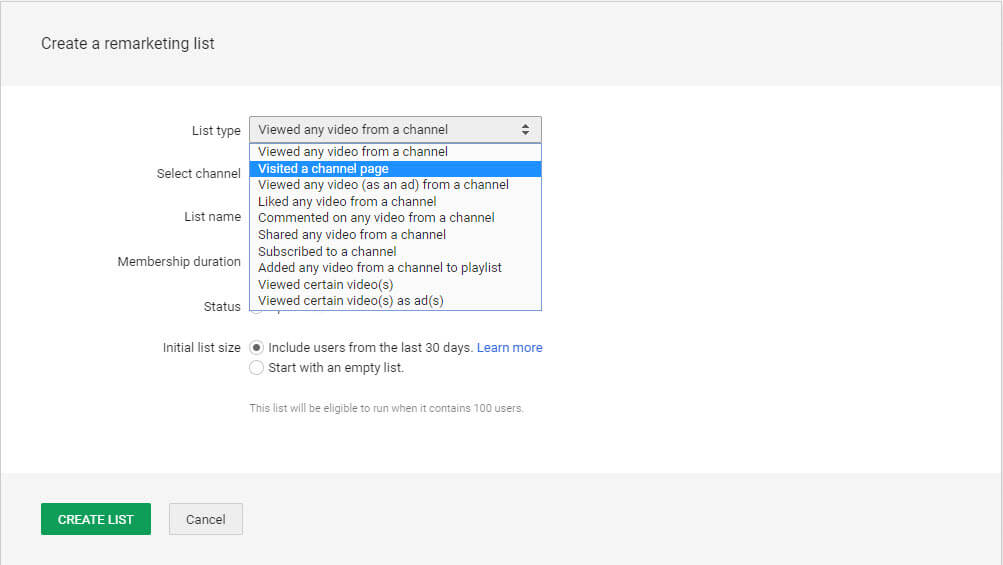The image size is (1003, 565).
Task: Choose 'Added any video from a channel to playlist'
Action: (380, 268)
